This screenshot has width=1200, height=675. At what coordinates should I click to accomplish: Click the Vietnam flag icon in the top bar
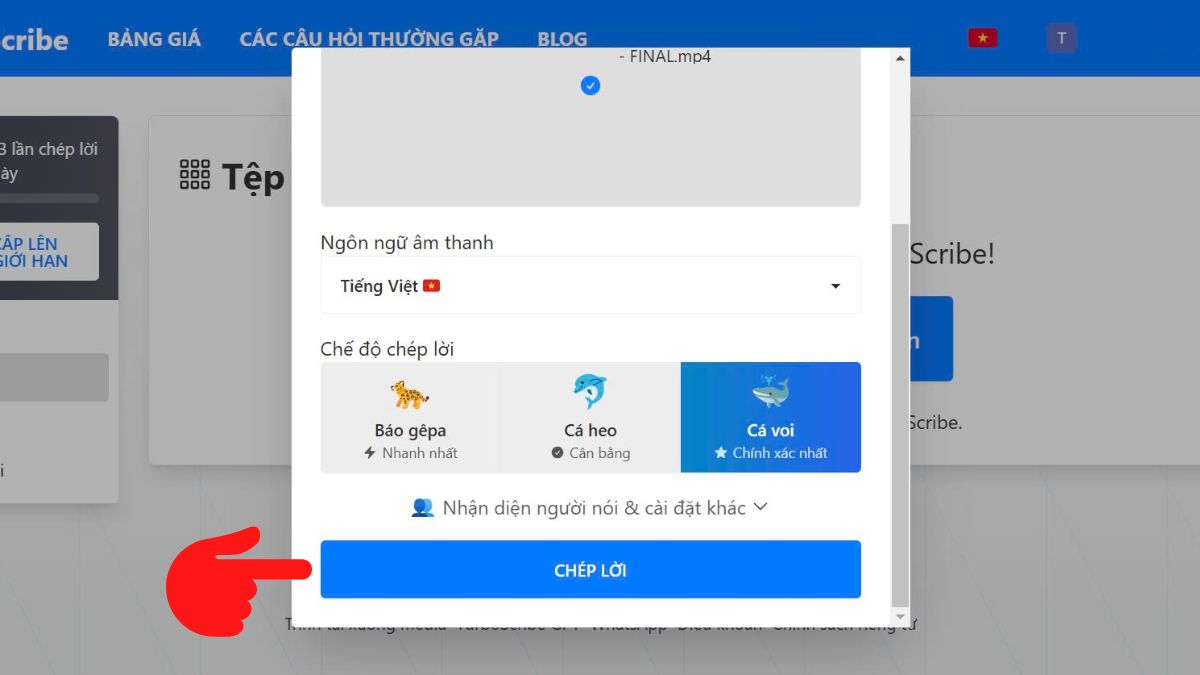point(982,36)
